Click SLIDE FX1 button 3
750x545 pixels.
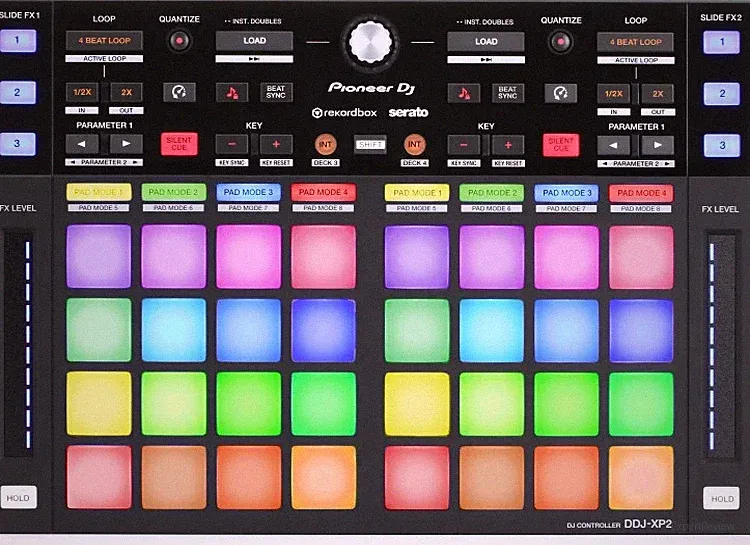click(17, 144)
